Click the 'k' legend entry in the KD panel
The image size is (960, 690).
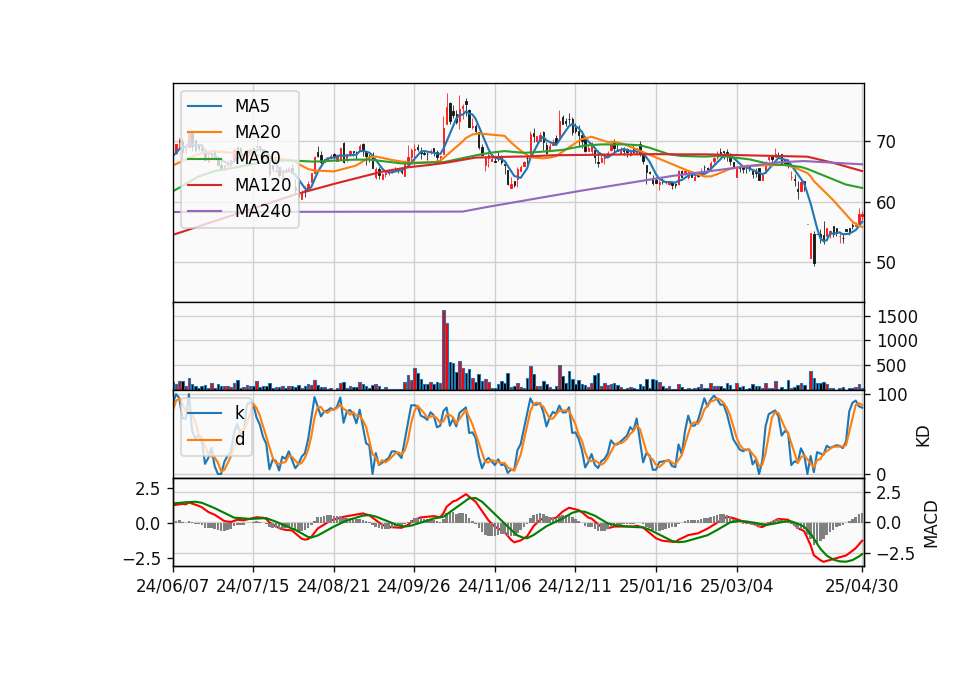(239, 413)
